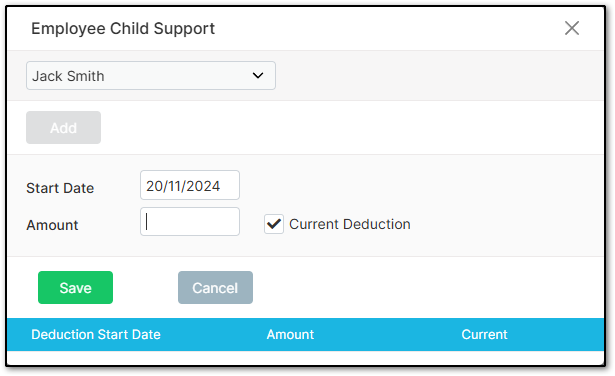The width and height of the screenshot is (615, 376).
Task: Cancel the deduction entry
Action: [215, 287]
